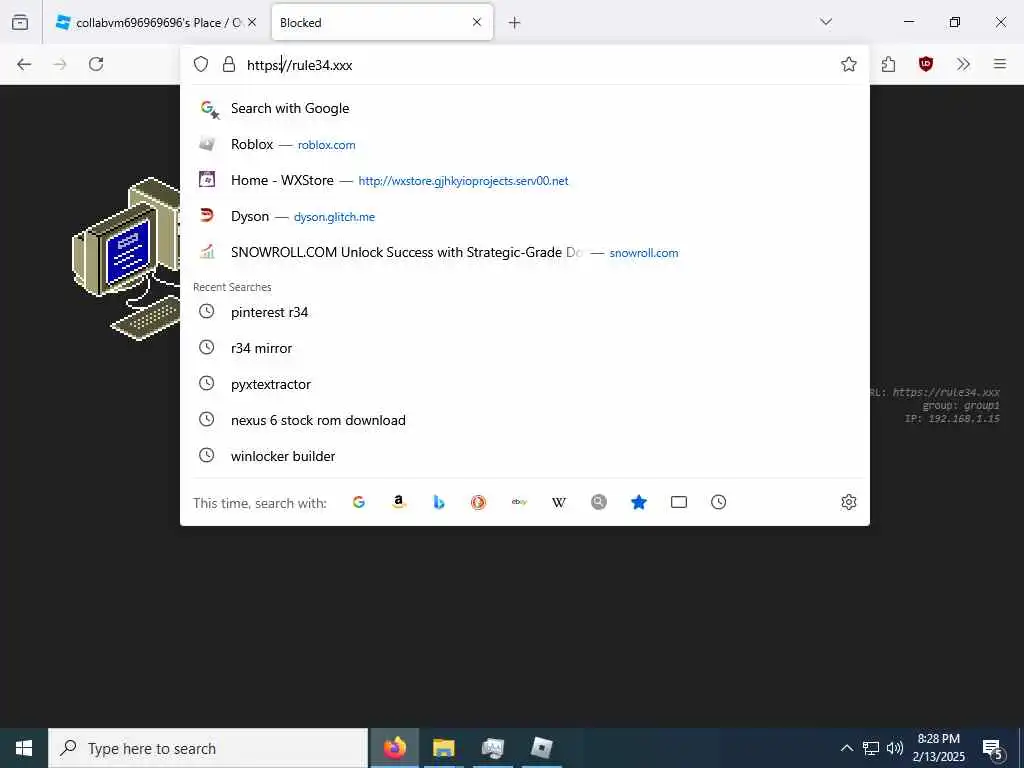Open the Roblox roblox.com suggestion
This screenshot has height=768, width=1024.
524,144
